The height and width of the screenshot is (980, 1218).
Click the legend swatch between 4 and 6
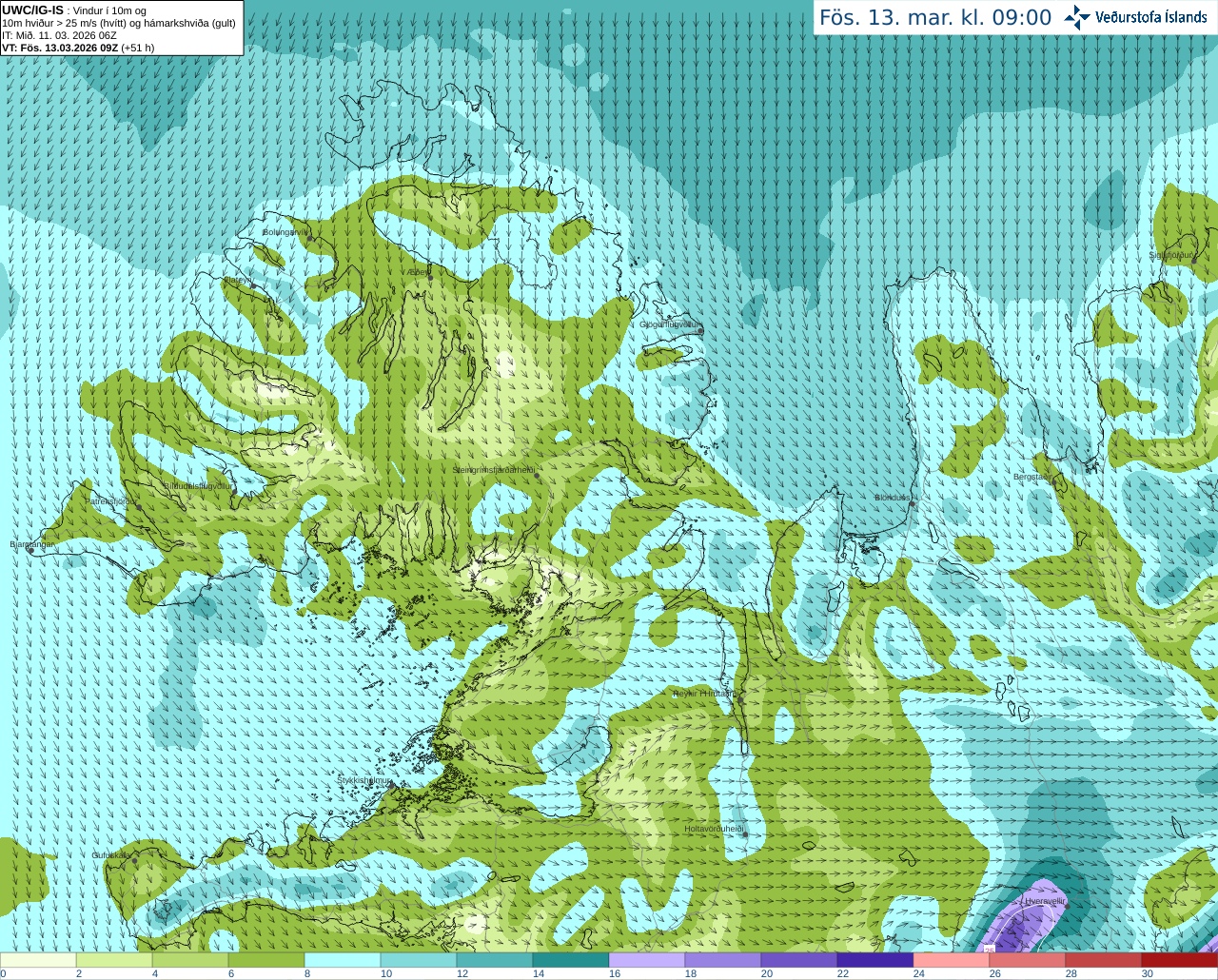coord(190,960)
